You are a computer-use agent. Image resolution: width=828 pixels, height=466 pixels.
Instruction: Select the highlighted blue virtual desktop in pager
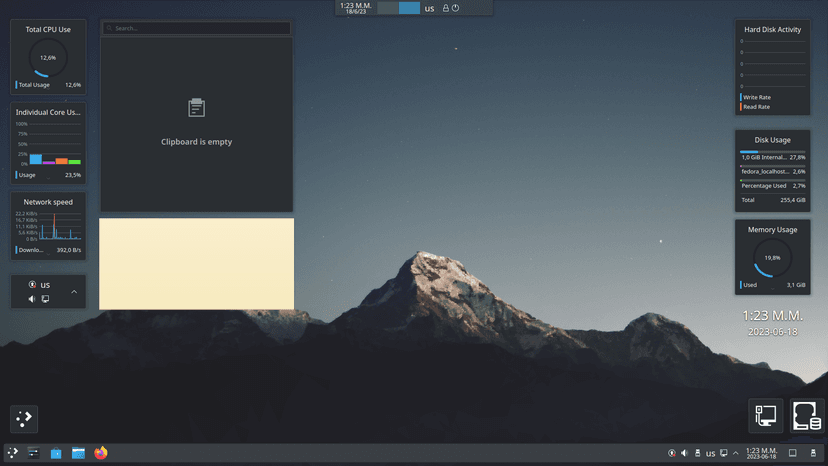[409, 8]
